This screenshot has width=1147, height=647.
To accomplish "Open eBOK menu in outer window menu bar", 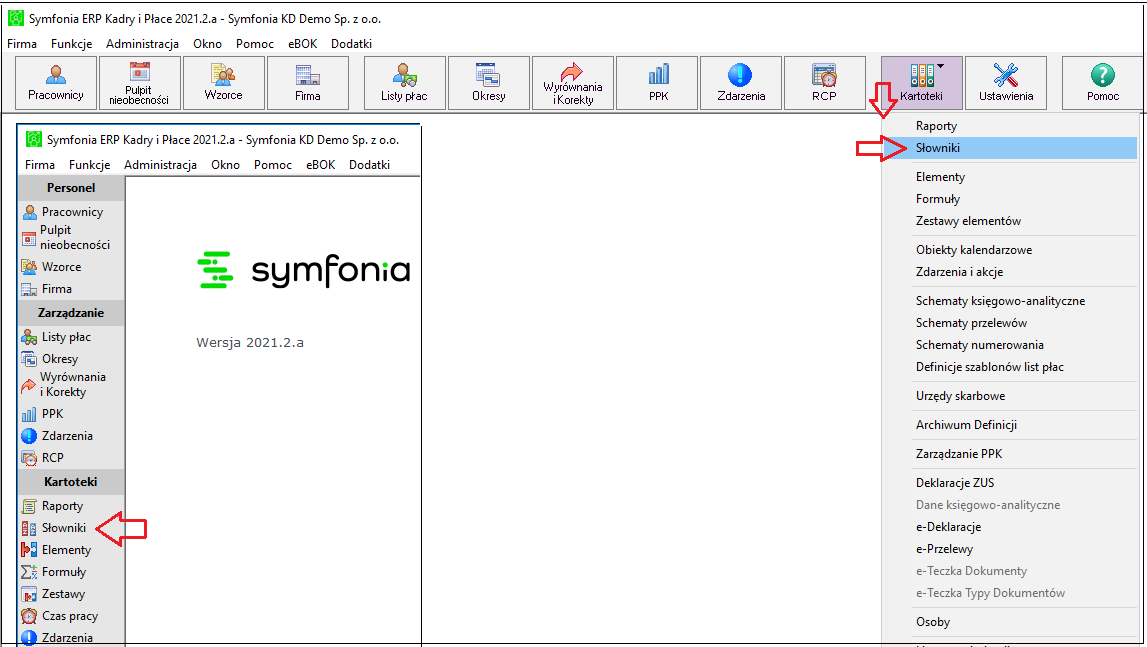I will (x=303, y=44).
